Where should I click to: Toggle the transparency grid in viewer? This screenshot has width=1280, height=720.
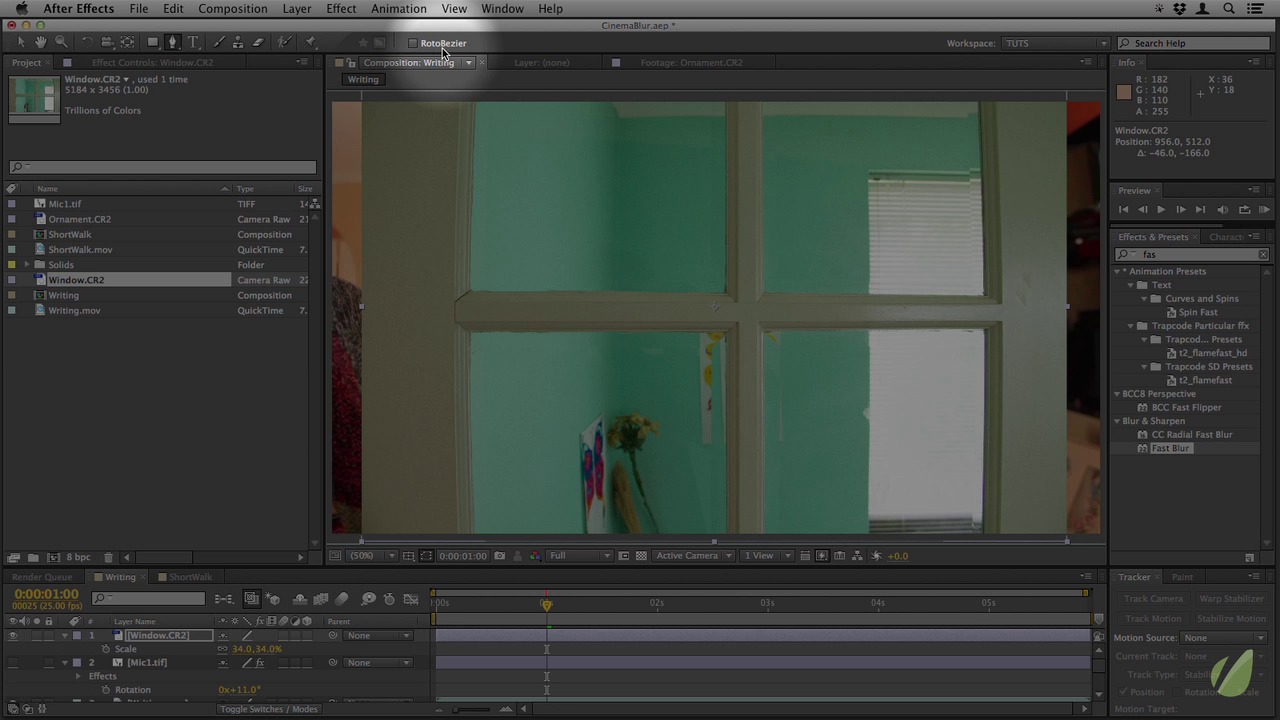[641, 556]
